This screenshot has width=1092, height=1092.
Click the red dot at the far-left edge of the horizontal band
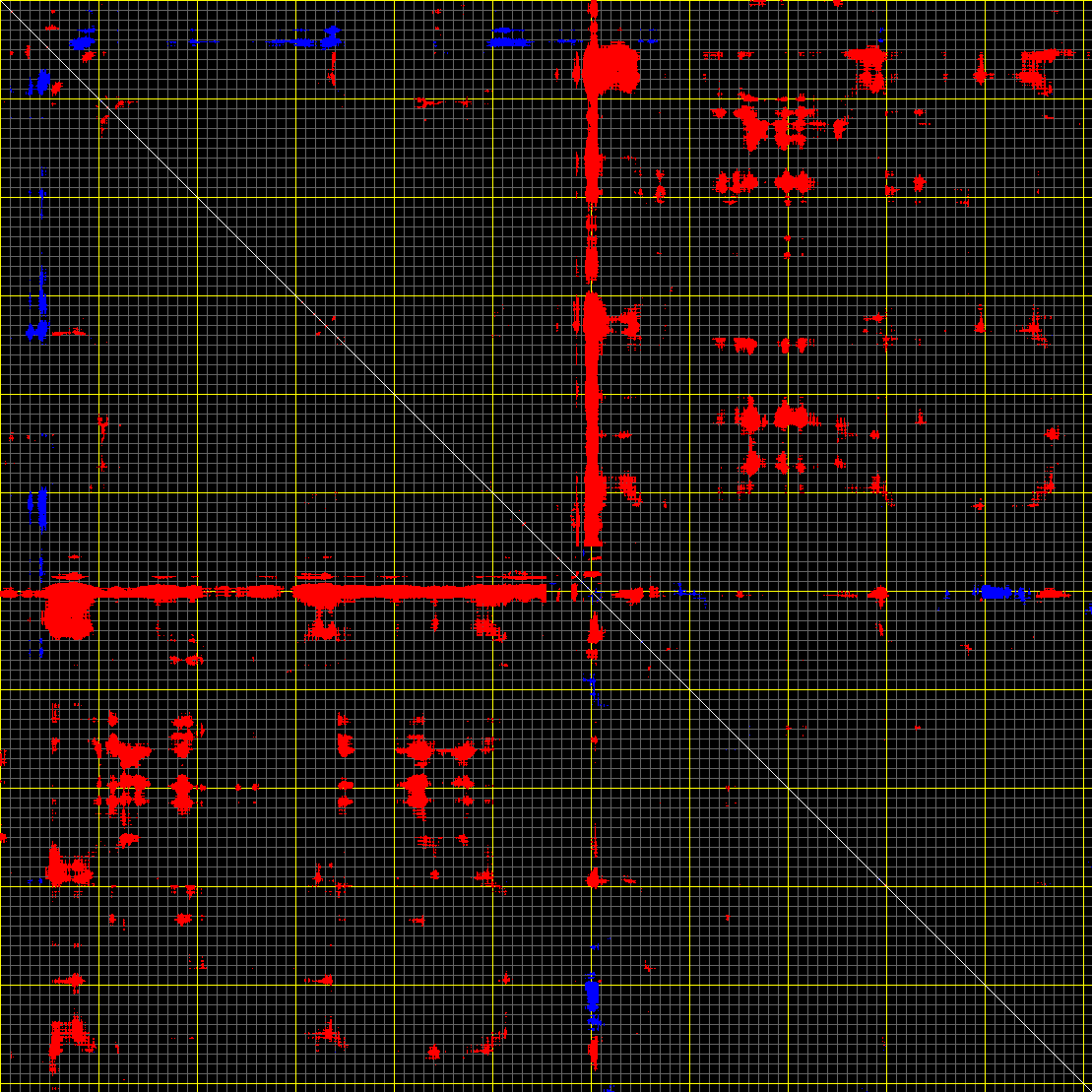tap(9, 593)
